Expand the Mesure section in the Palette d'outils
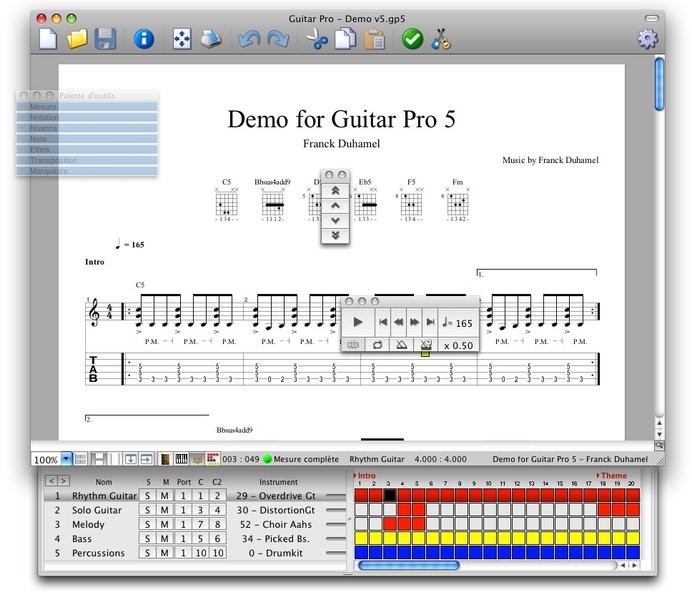The image size is (692, 600). pyautogui.click(x=87, y=107)
